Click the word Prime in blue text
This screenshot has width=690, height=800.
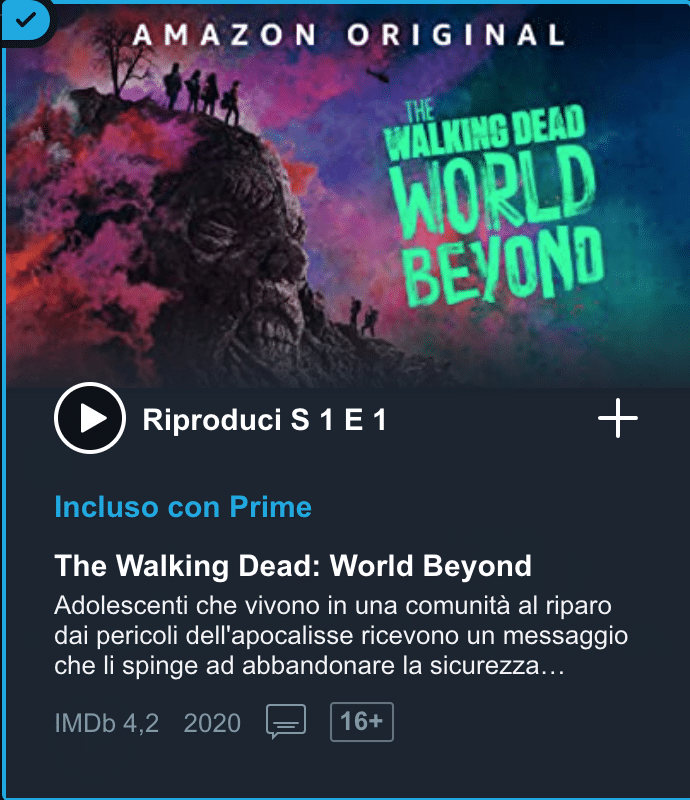270,507
